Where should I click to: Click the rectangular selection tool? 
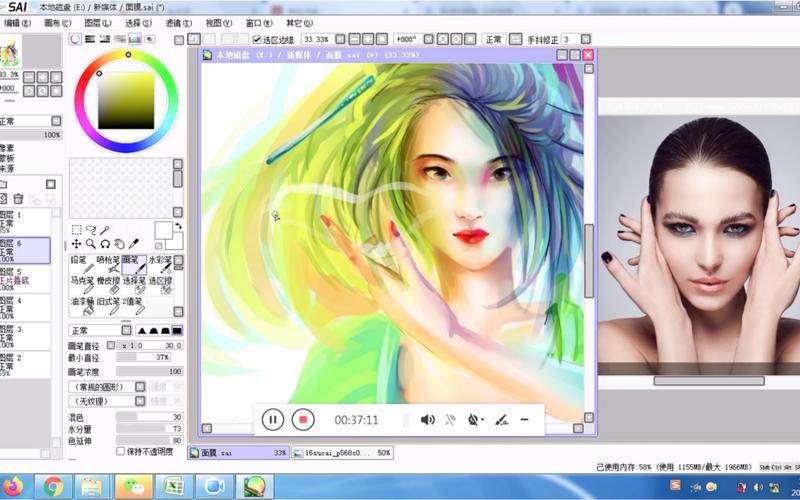[76, 229]
